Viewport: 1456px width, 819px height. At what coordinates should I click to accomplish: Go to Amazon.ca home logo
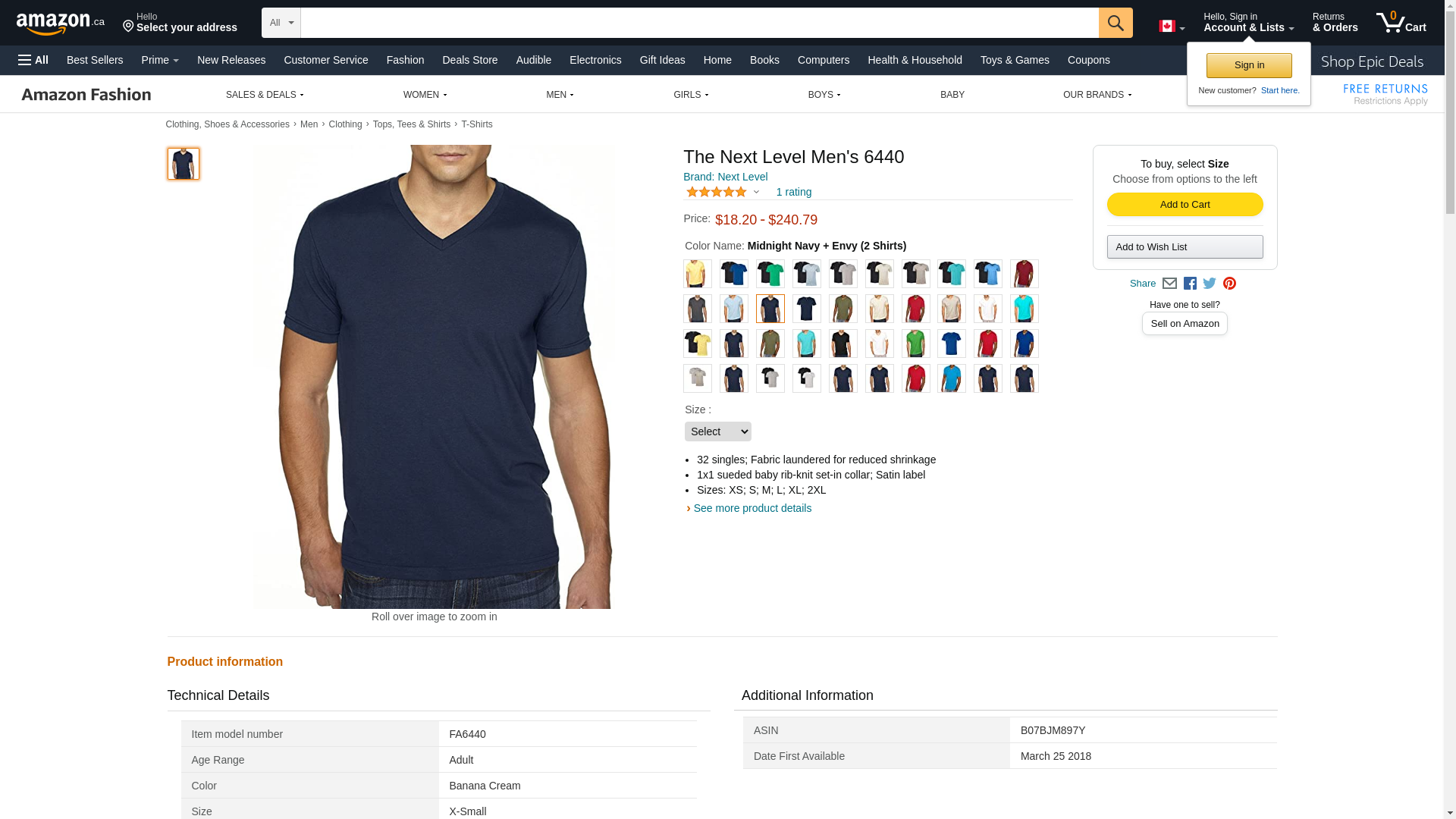[61, 23]
